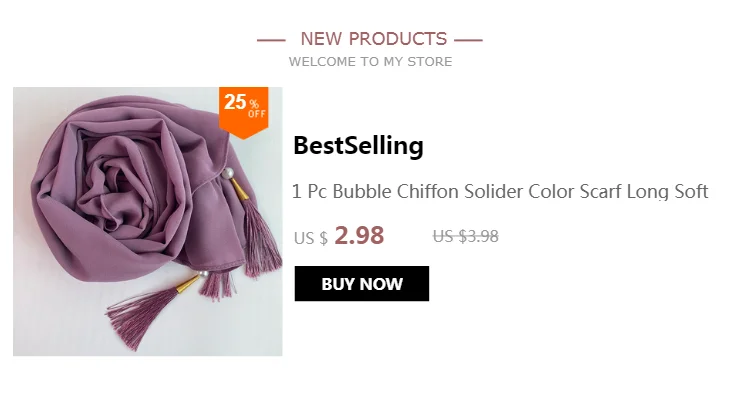The height and width of the screenshot is (414, 738).
Task: Click the upper pearl bead on the scarf
Action: pos(228,174)
